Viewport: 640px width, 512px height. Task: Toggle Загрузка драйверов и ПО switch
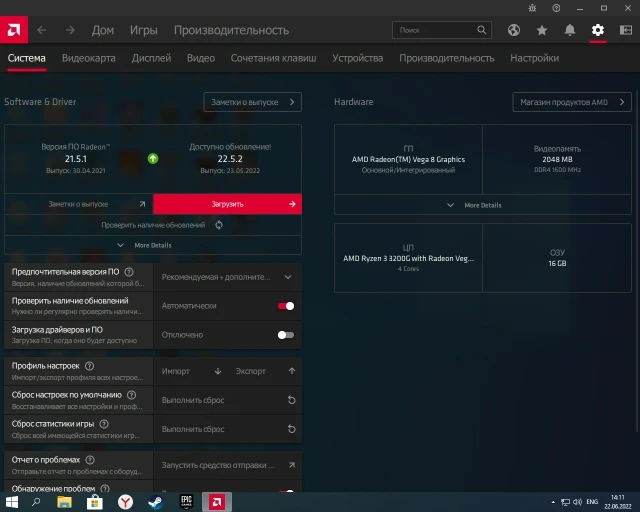tap(286, 335)
